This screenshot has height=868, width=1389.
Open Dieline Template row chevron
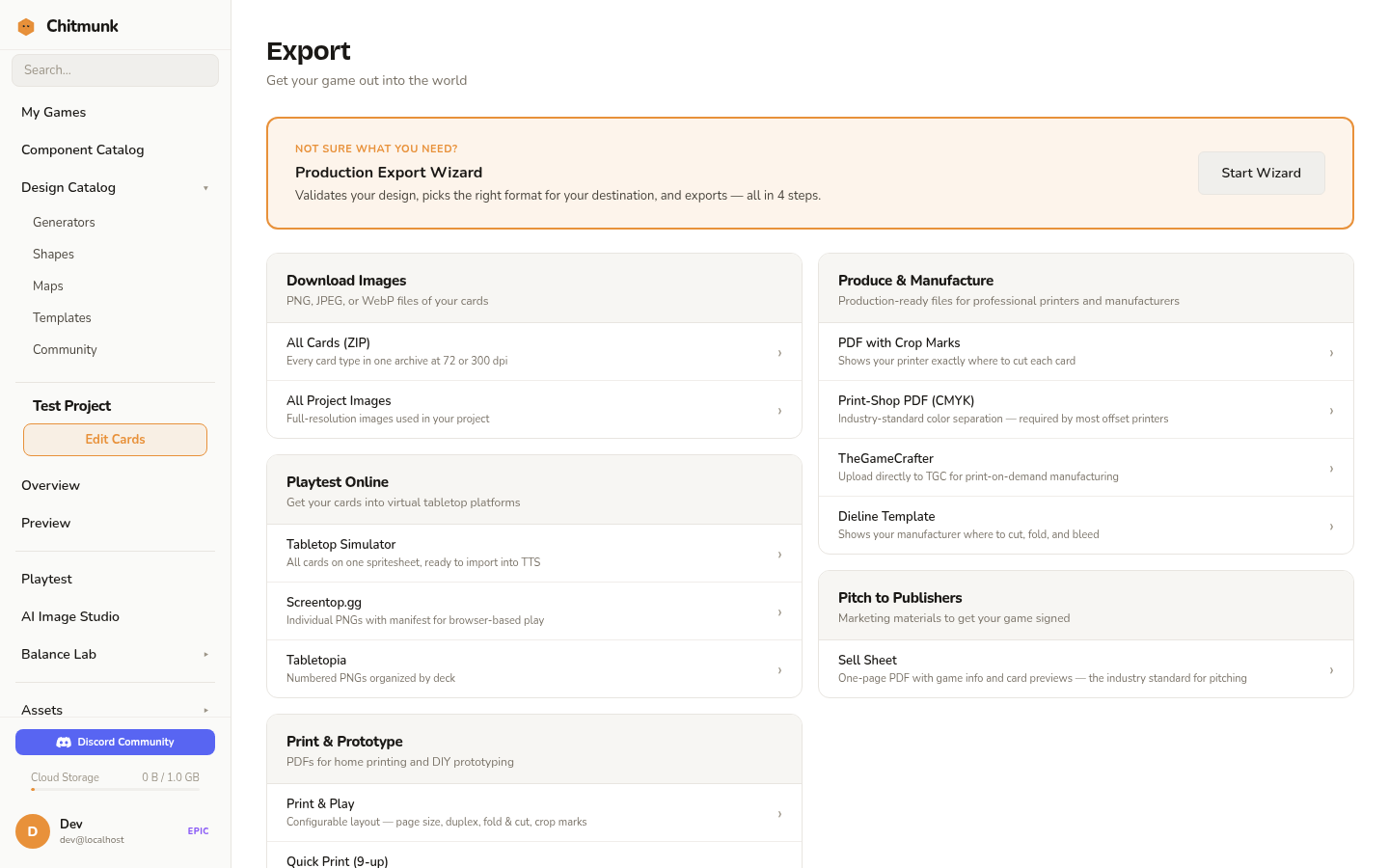pos(1331,527)
